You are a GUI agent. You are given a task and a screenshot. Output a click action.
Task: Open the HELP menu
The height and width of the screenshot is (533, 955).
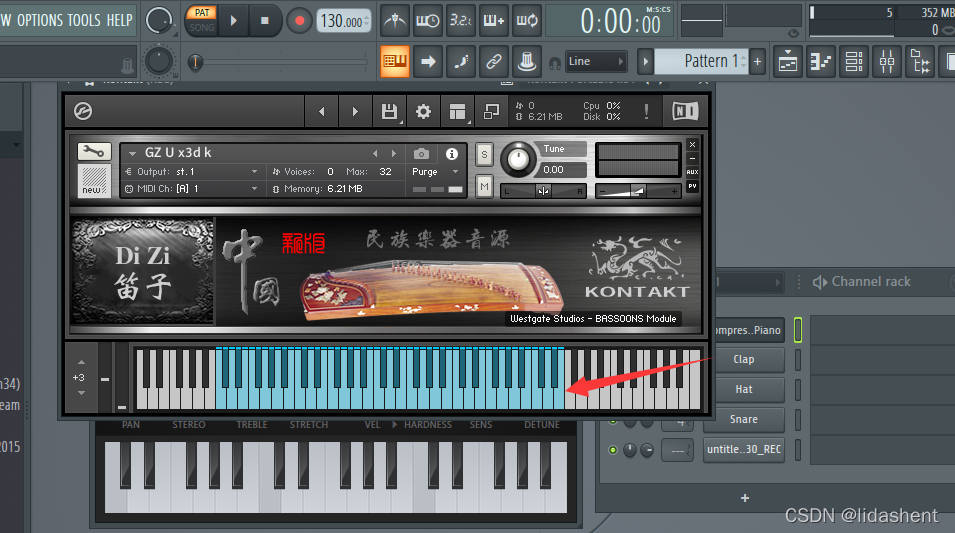click(119, 21)
